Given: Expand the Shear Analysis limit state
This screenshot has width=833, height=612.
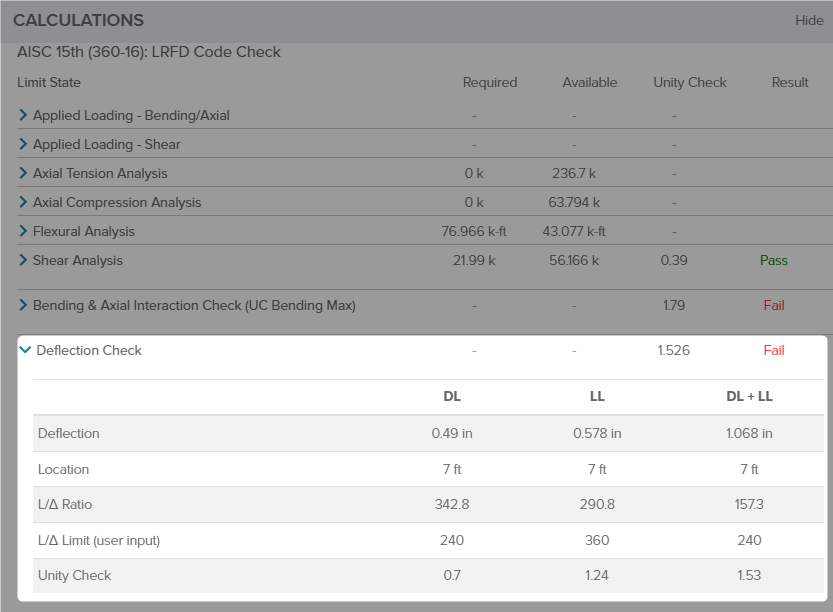Looking at the screenshot, I should (x=24, y=260).
